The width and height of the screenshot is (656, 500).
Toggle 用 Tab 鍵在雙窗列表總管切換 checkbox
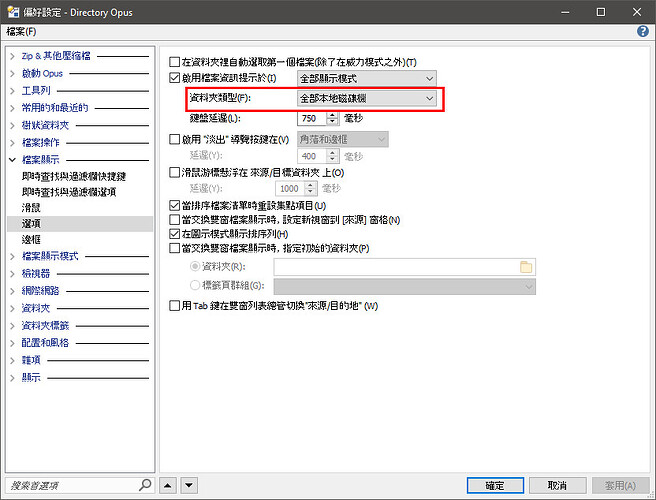tap(176, 306)
